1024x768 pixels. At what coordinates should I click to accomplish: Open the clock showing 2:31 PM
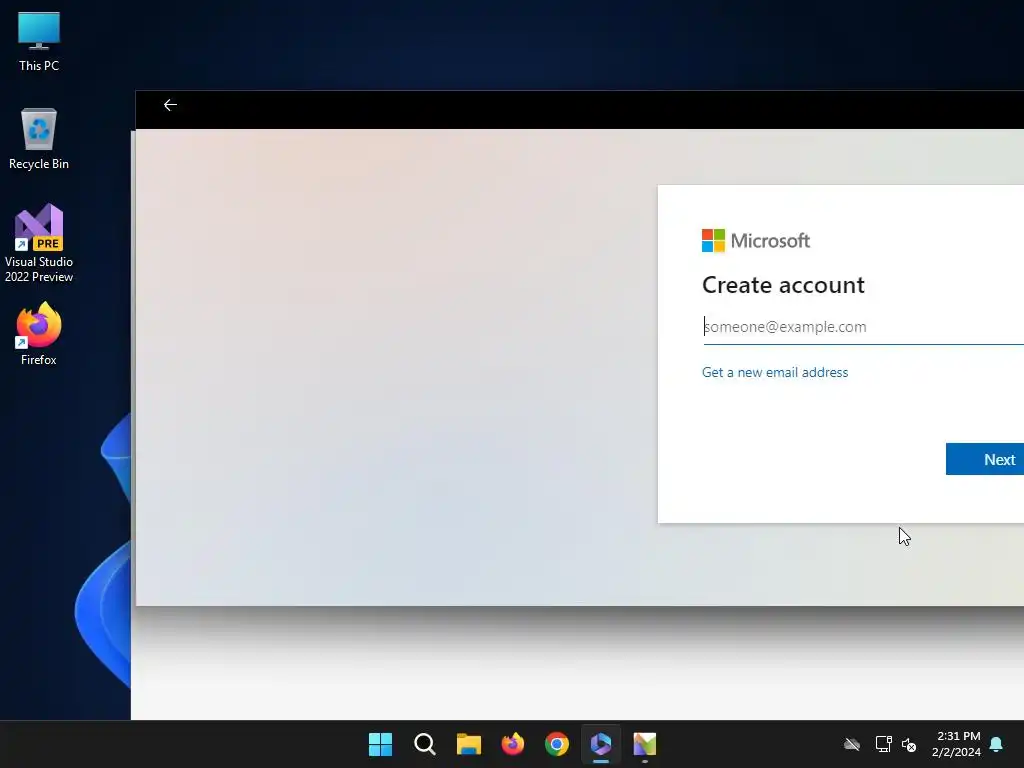[x=956, y=744]
